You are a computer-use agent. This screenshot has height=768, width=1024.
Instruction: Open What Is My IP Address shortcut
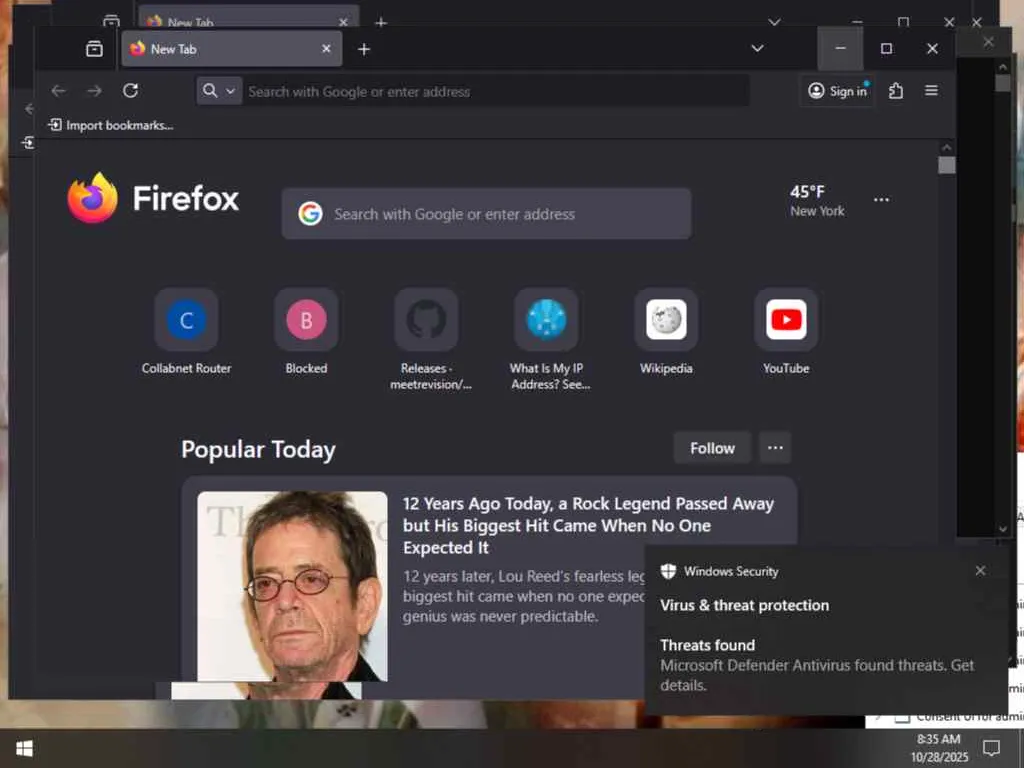coord(547,340)
